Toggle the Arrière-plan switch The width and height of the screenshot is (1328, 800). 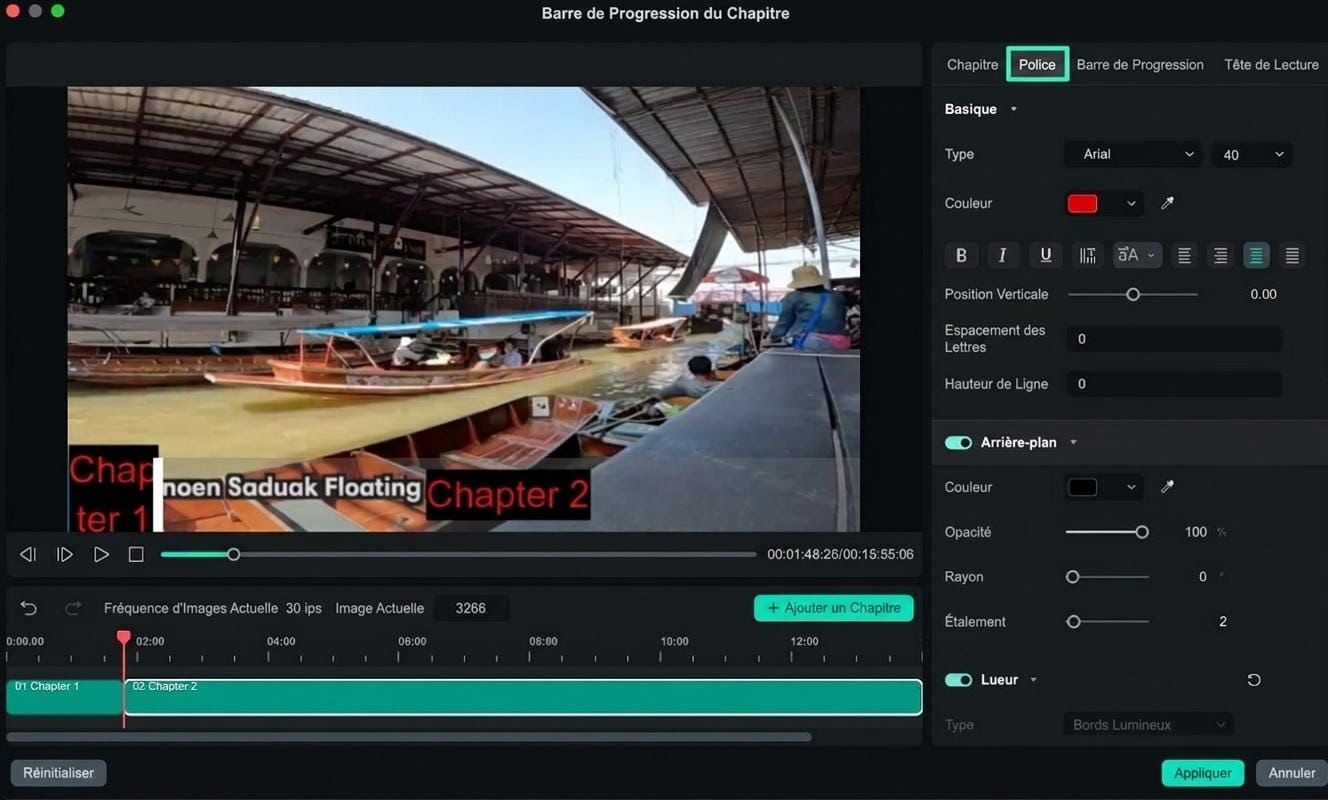(x=958, y=442)
